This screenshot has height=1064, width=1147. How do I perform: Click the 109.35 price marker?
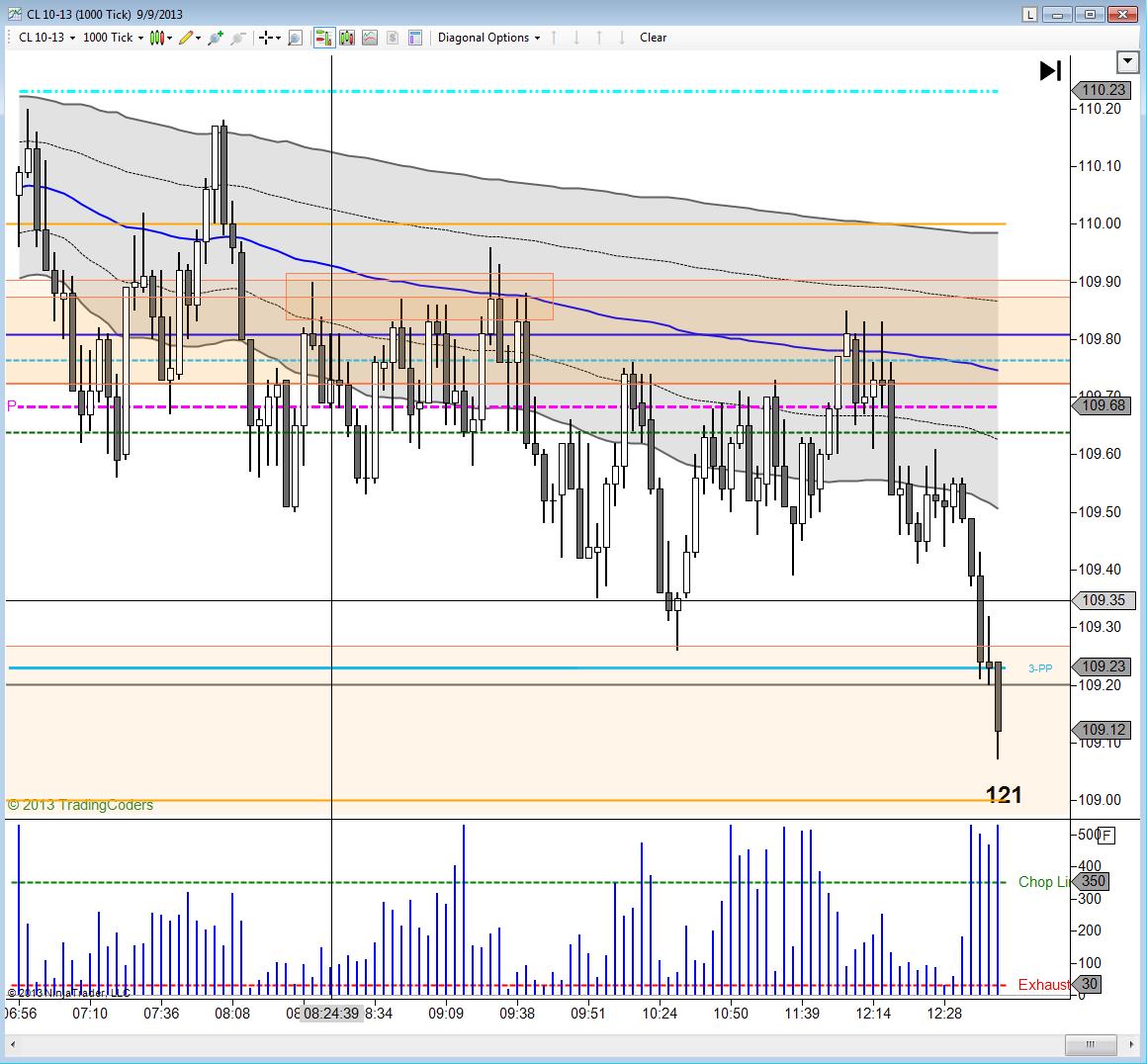[1102, 600]
